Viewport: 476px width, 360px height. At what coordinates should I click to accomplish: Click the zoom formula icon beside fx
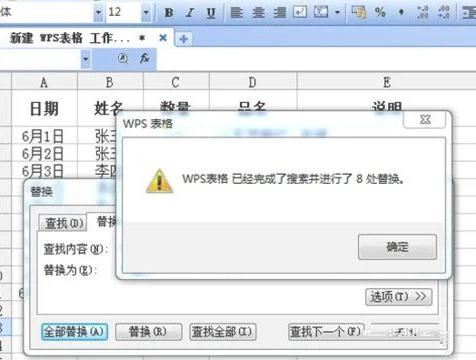[x=123, y=59]
